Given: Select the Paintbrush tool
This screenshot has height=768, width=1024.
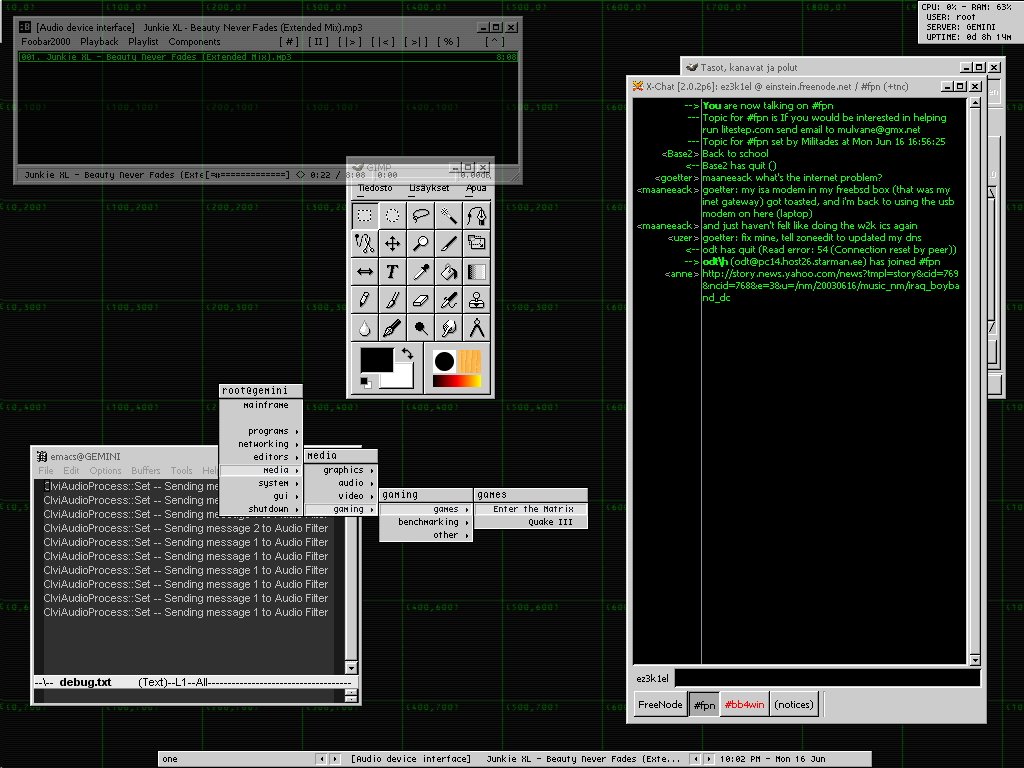Looking at the screenshot, I should (392, 300).
